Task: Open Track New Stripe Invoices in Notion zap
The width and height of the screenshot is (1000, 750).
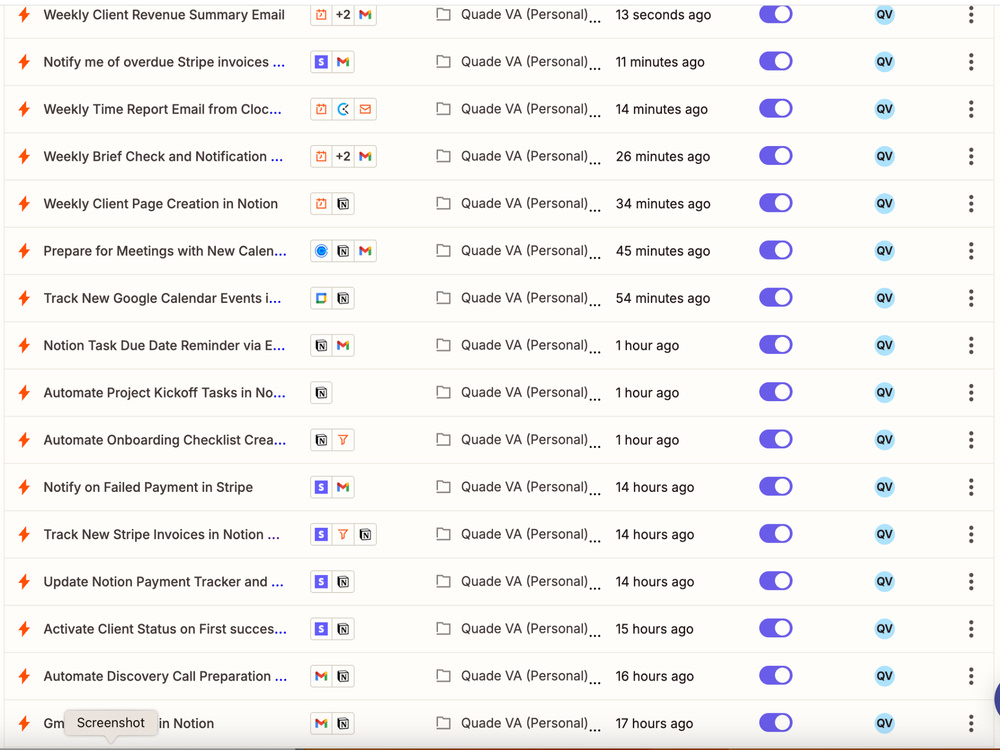Action: click(x=161, y=534)
